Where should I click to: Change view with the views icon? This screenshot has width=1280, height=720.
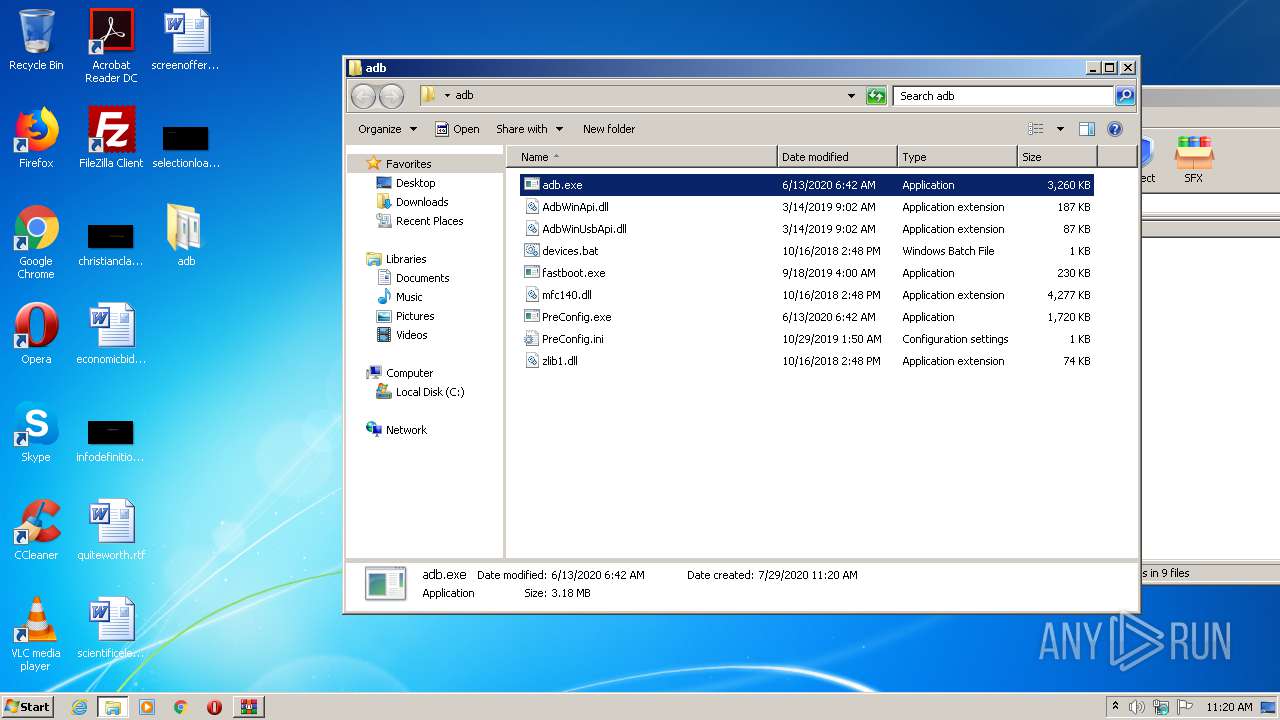[1036, 129]
